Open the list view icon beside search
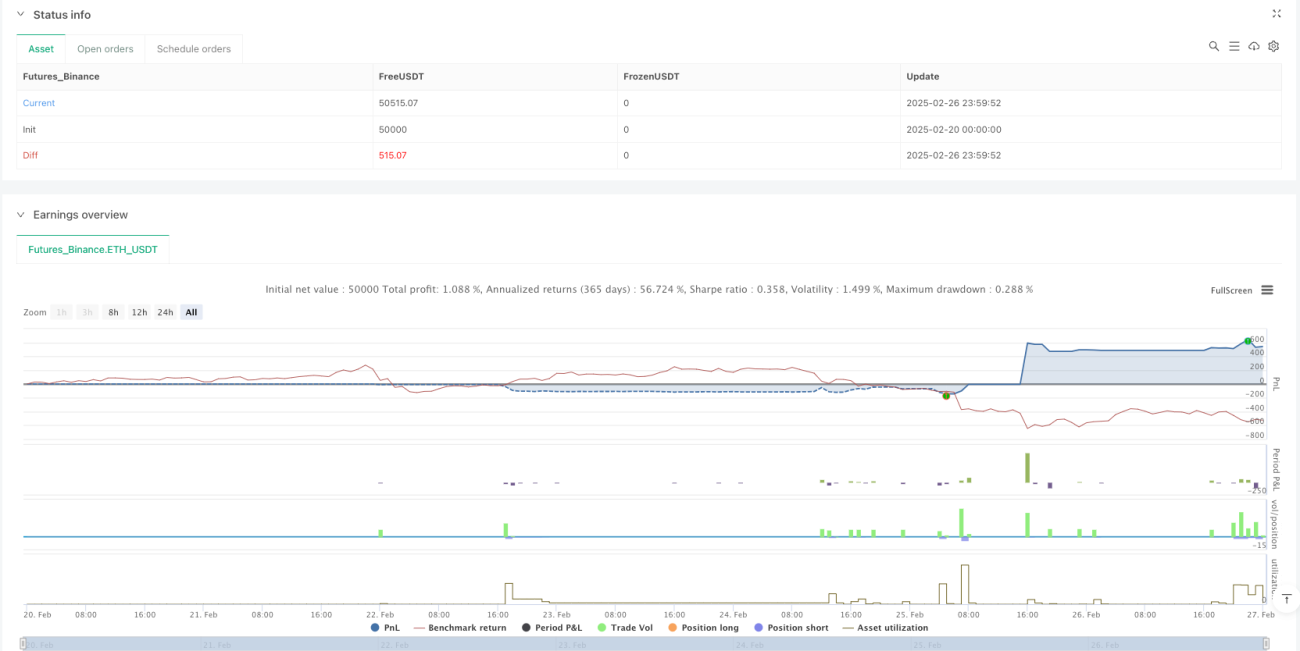The image size is (1300, 651). tap(1234, 46)
